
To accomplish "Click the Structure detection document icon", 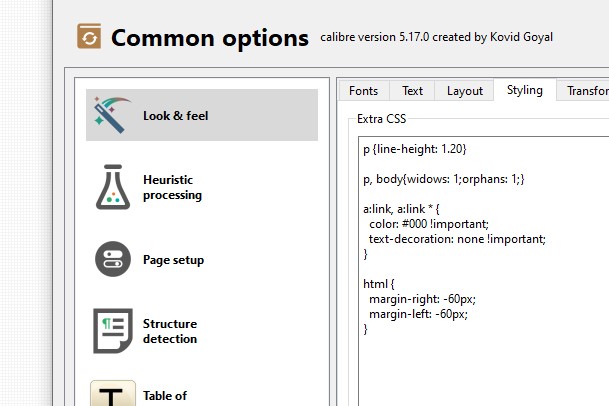I will (113, 331).
